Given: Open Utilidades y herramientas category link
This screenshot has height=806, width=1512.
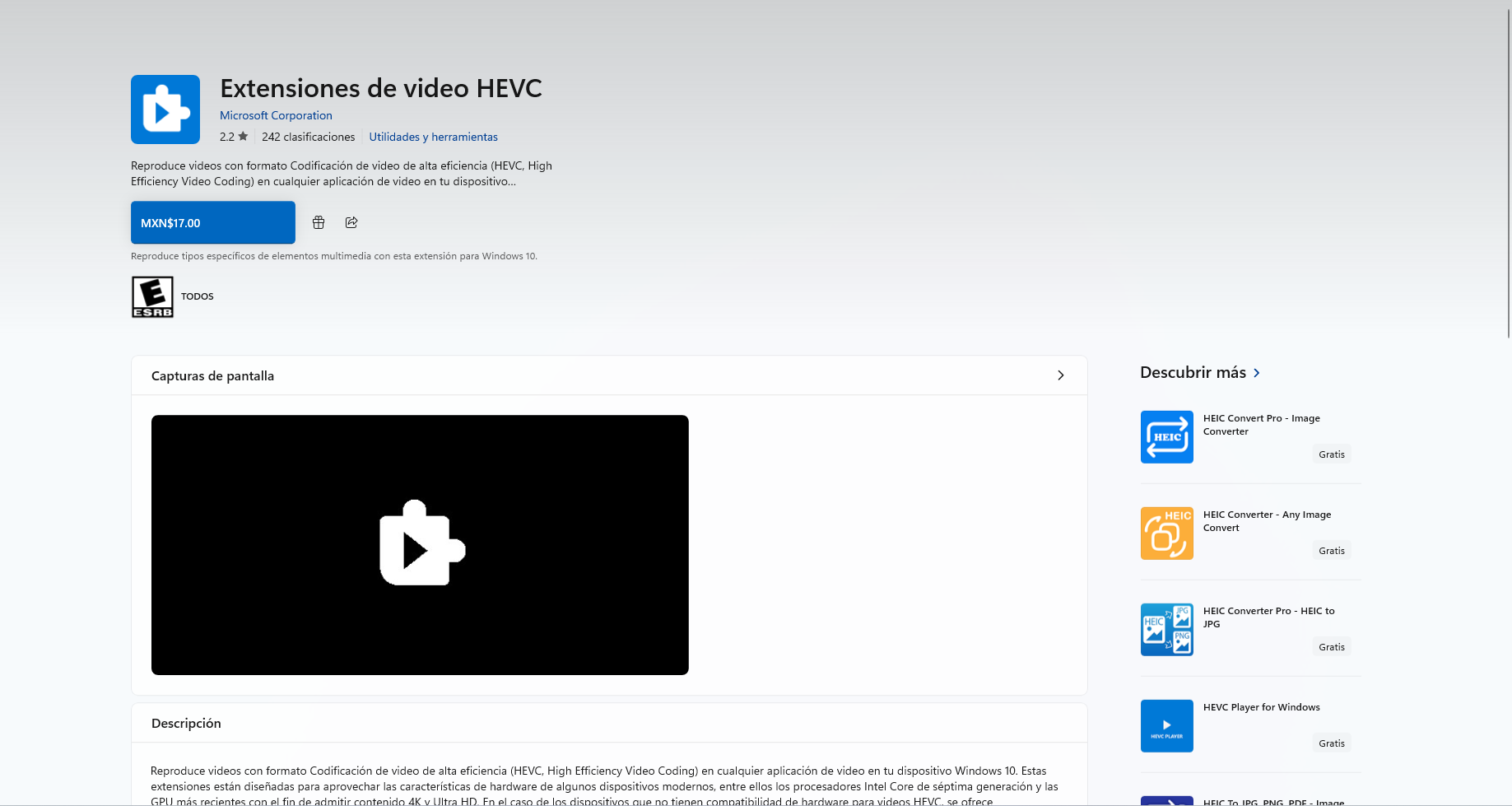Looking at the screenshot, I should coord(433,137).
